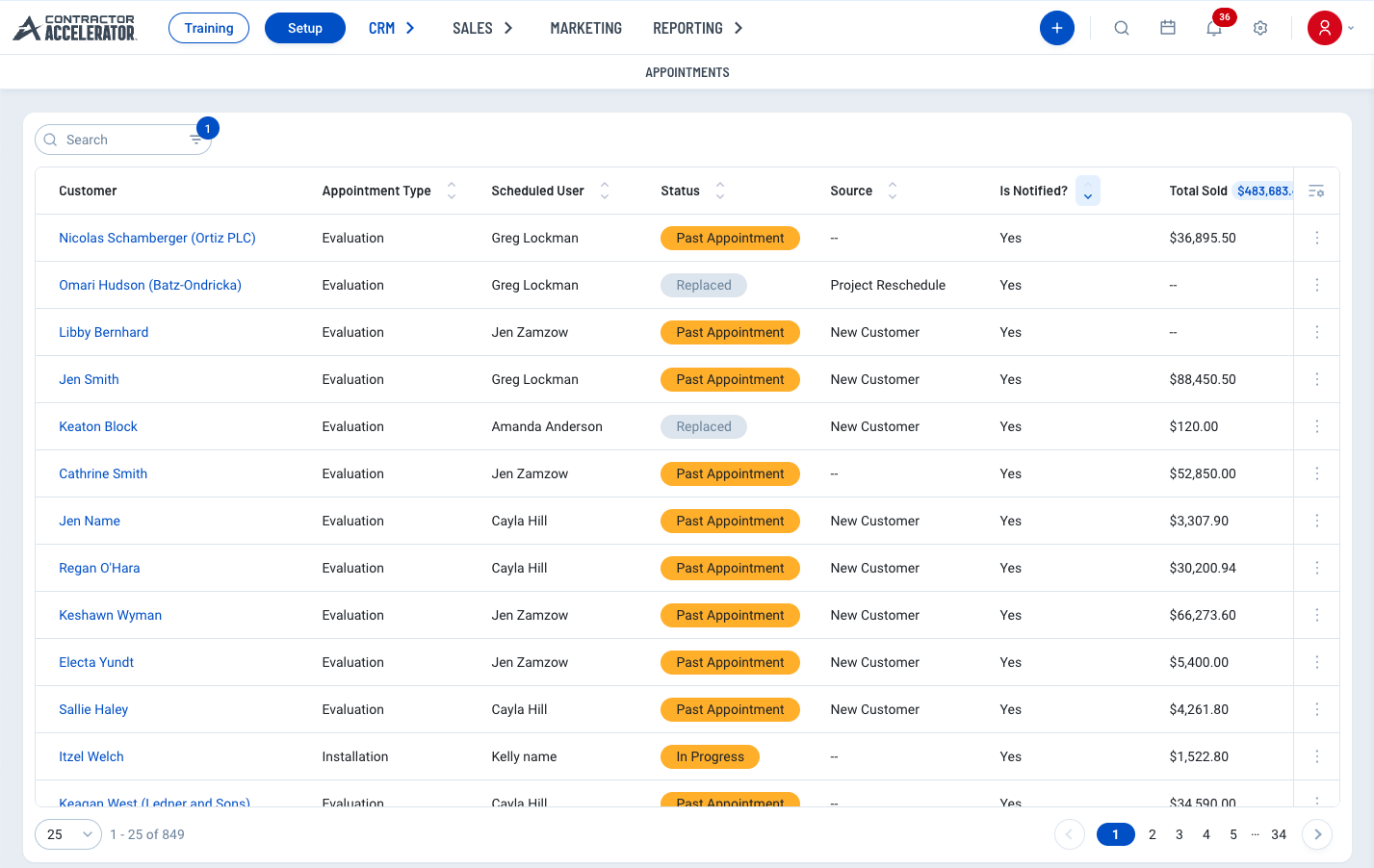Expand the SALES menu
This screenshot has height=868, width=1374.
tap(482, 28)
